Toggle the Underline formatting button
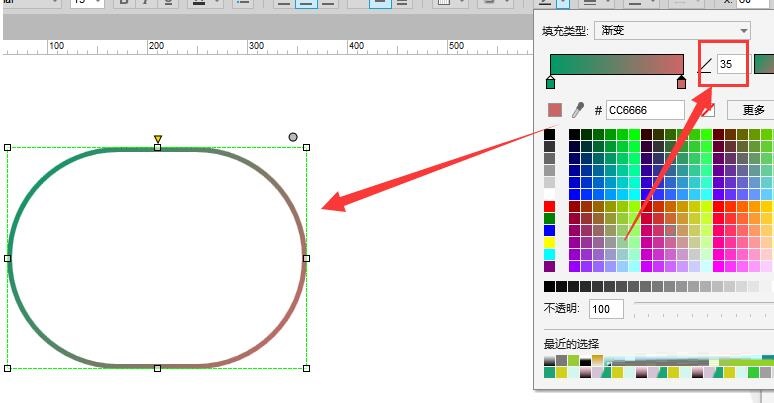774x403 pixels. 167,3
